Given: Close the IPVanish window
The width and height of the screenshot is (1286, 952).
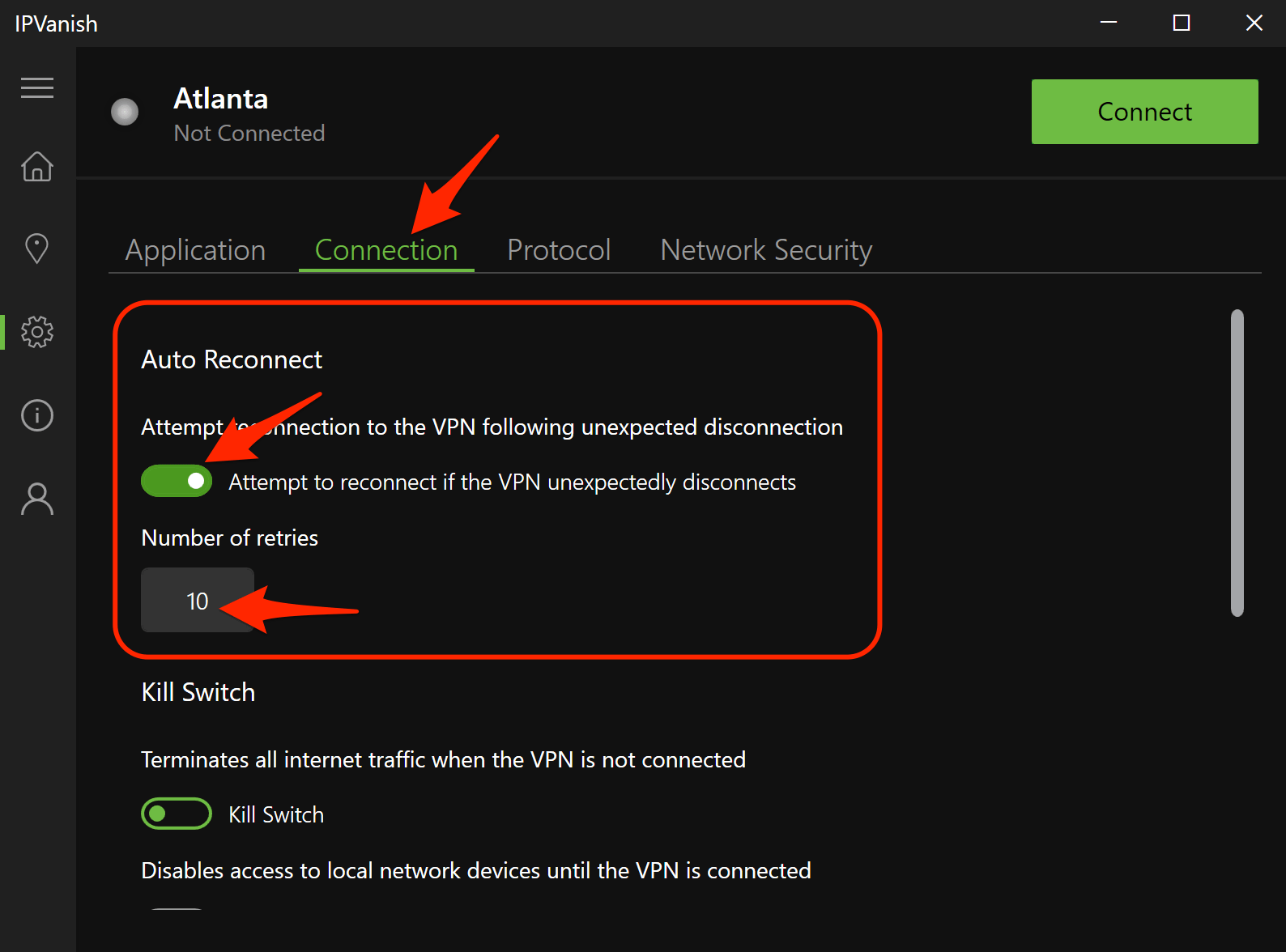Looking at the screenshot, I should 1254,23.
